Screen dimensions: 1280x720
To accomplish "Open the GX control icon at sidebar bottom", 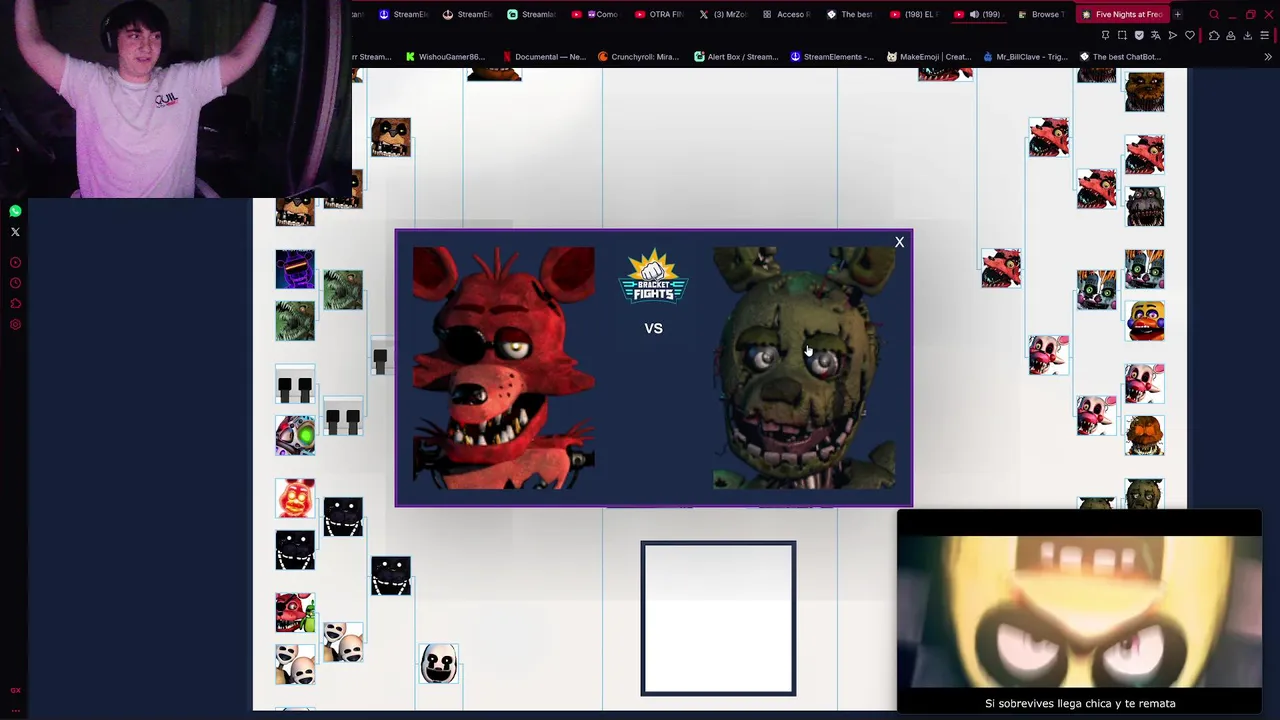I will tap(15, 690).
